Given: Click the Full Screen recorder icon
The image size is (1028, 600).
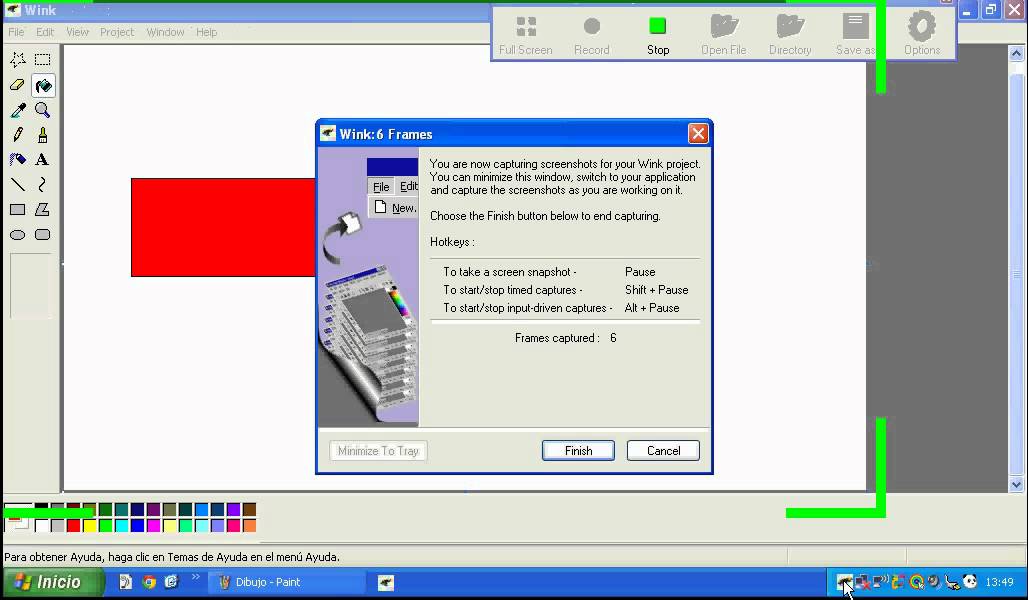Looking at the screenshot, I should 526,35.
